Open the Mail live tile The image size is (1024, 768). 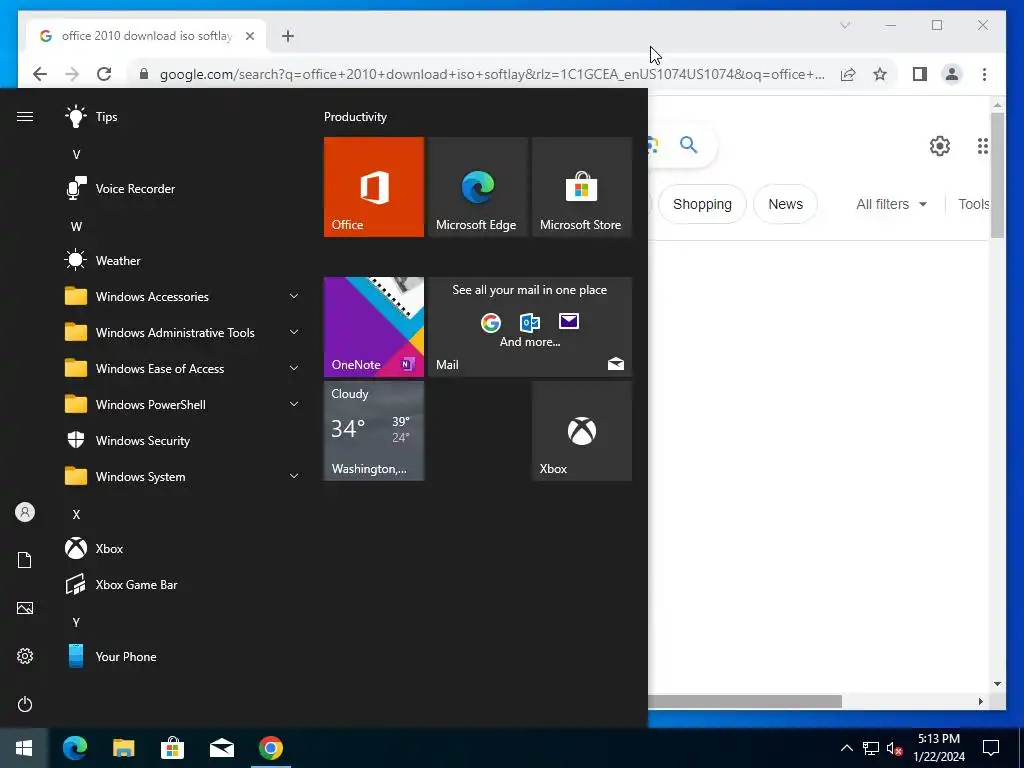coord(530,327)
